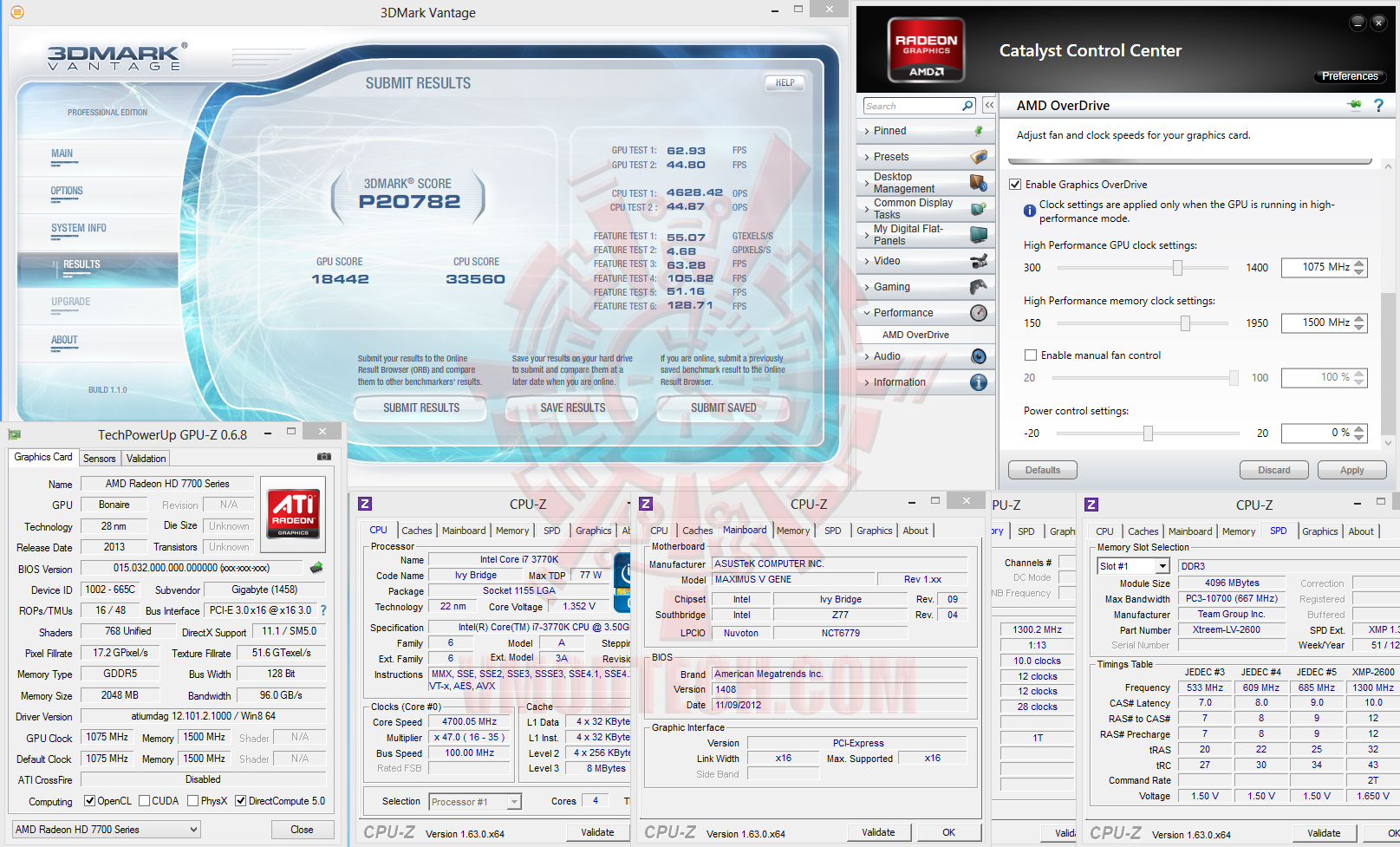Click the power control 0 % stepper arrows
Image resolution: width=1400 pixels, height=847 pixels.
point(1359,433)
